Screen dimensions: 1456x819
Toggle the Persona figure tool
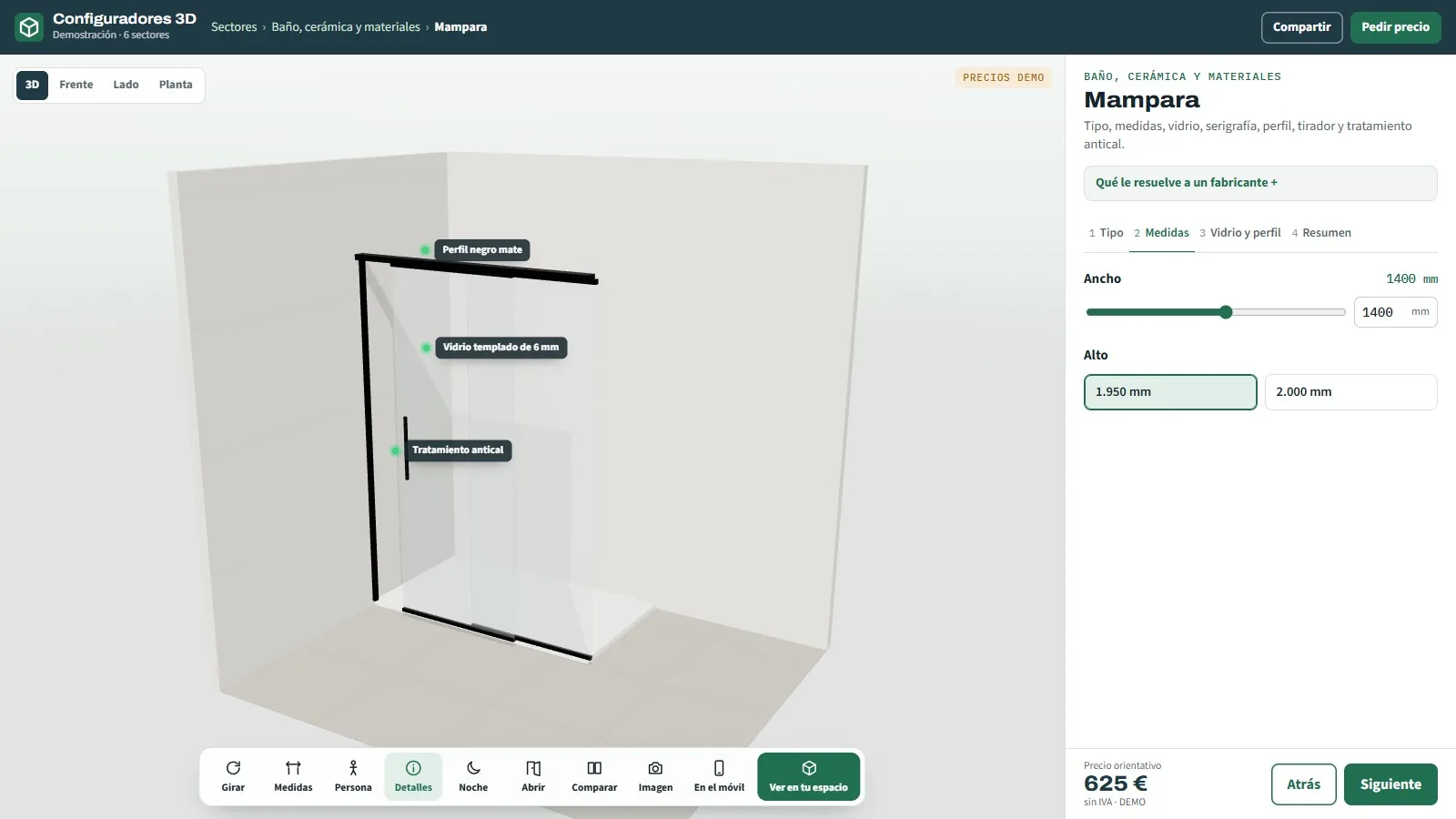point(353,776)
